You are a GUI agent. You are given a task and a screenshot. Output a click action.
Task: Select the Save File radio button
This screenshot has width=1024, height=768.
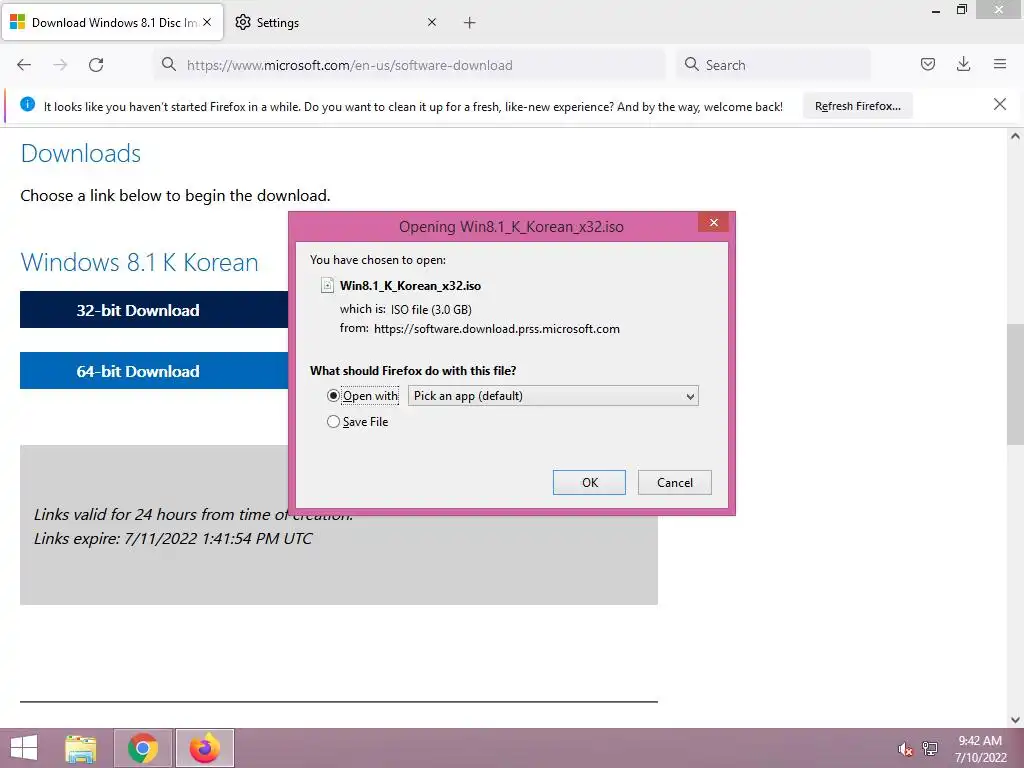tap(333, 422)
